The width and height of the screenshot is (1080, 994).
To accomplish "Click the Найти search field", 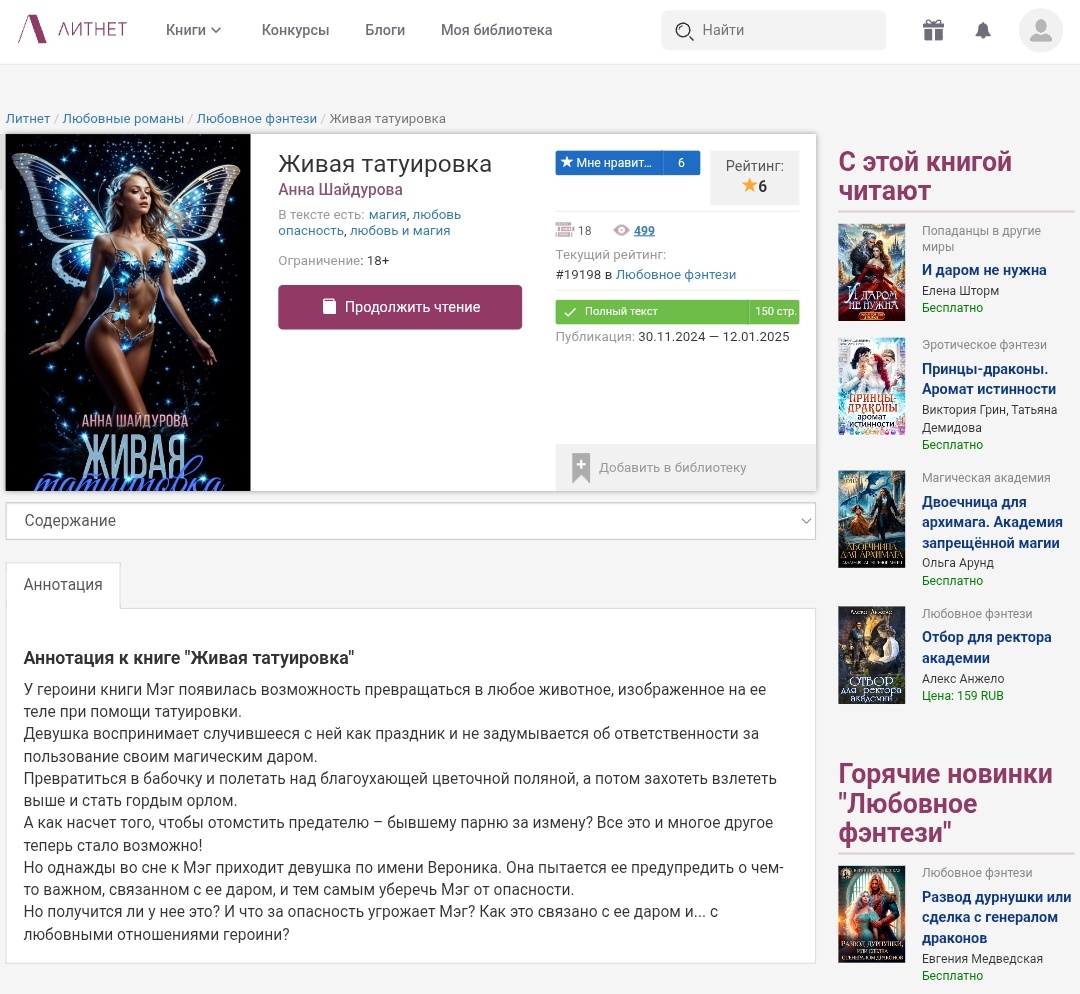I will click(773, 30).
